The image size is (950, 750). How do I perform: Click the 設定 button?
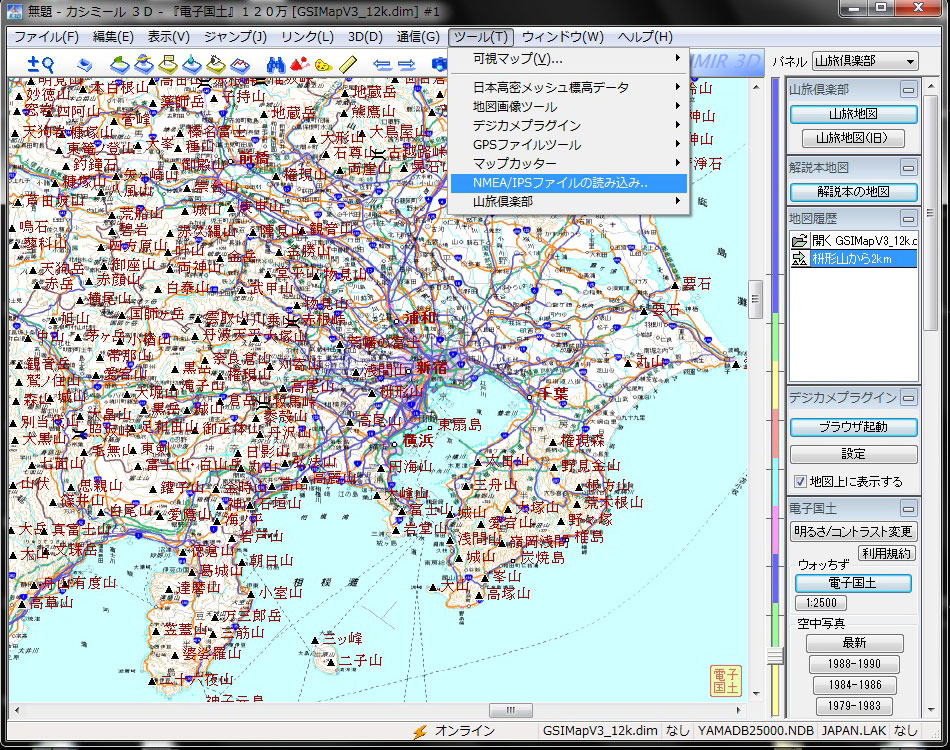[x=853, y=454]
